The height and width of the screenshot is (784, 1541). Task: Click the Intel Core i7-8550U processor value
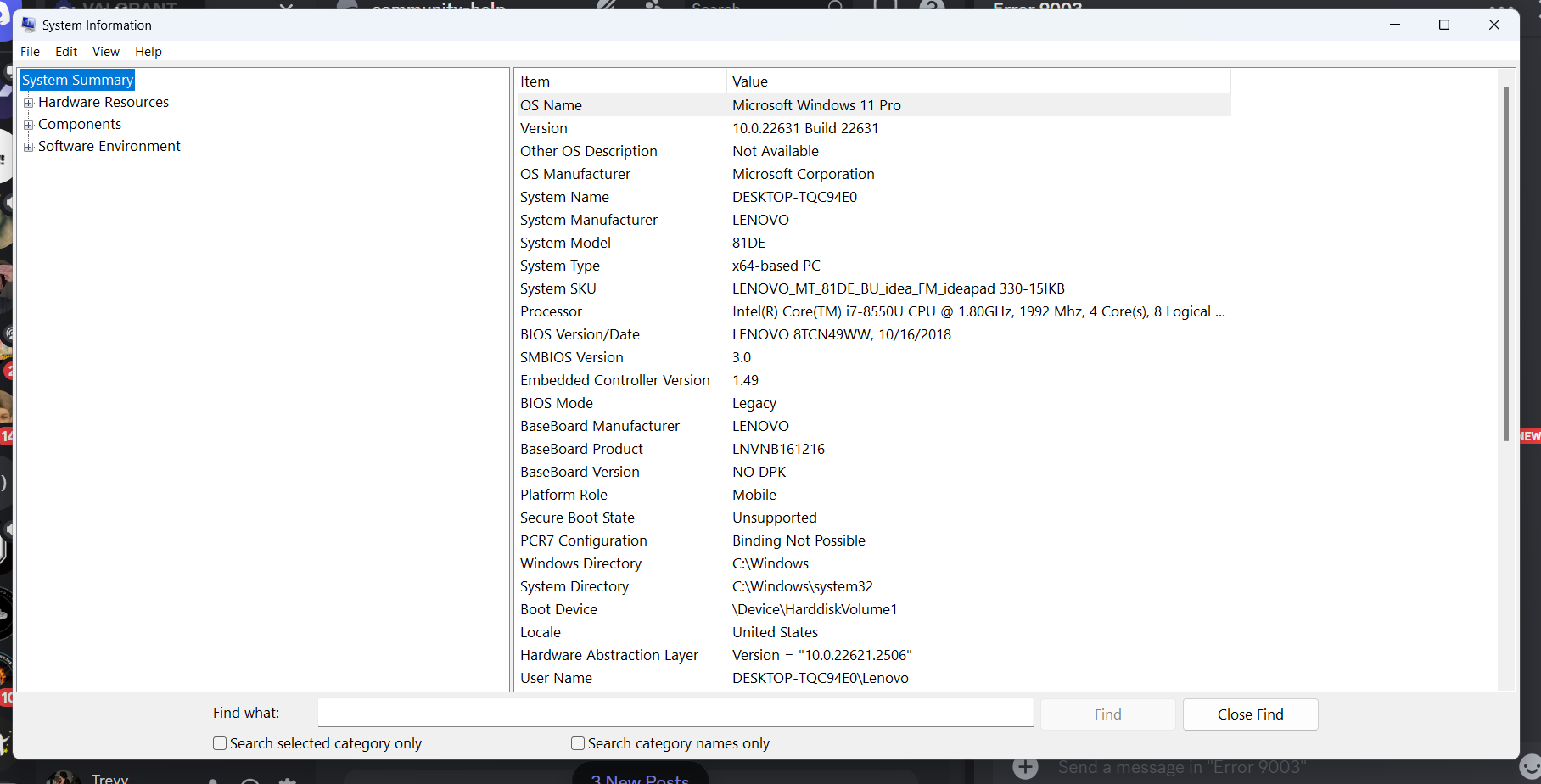978,311
